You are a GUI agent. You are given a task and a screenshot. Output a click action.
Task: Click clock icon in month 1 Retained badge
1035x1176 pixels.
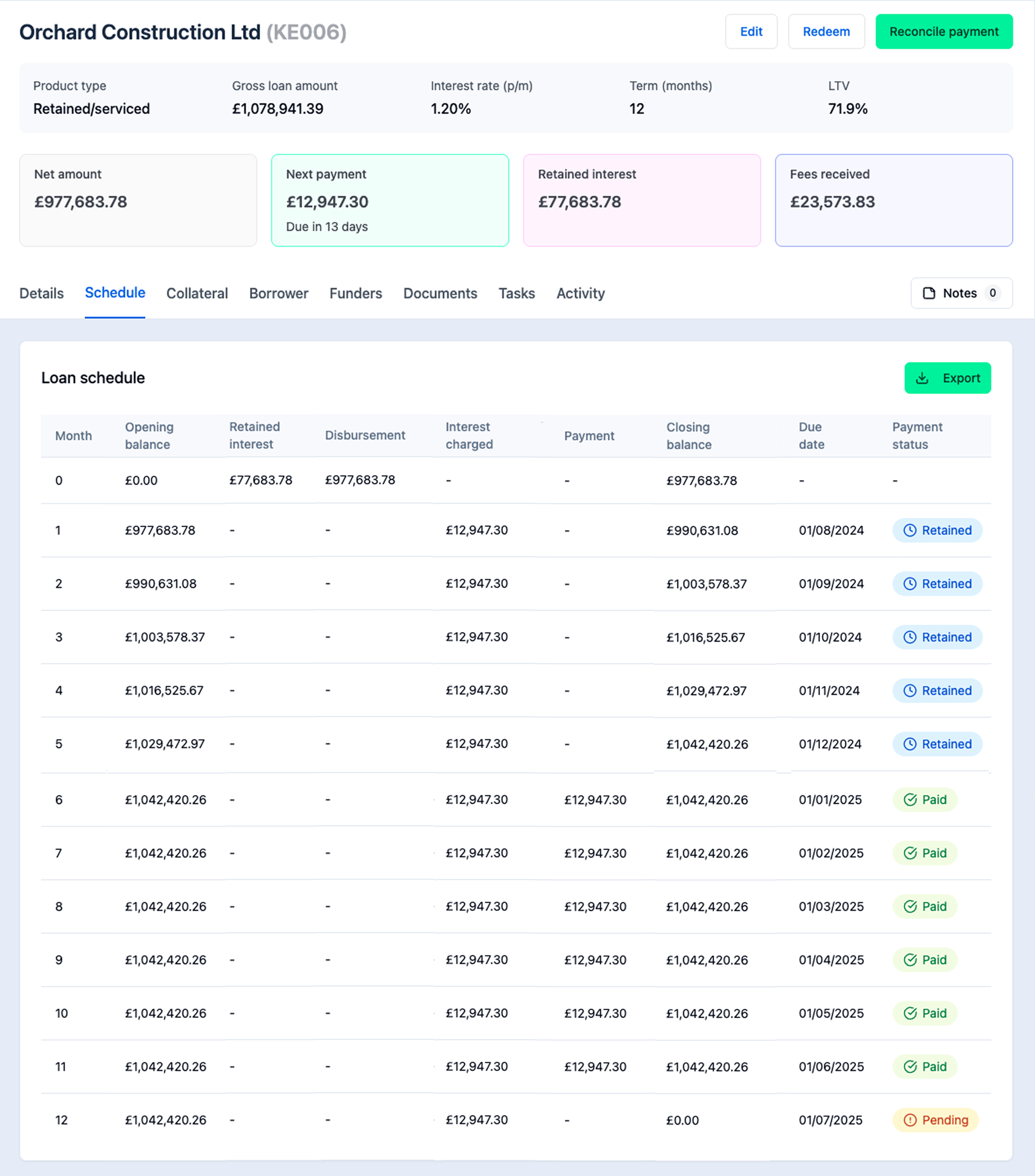pos(909,530)
